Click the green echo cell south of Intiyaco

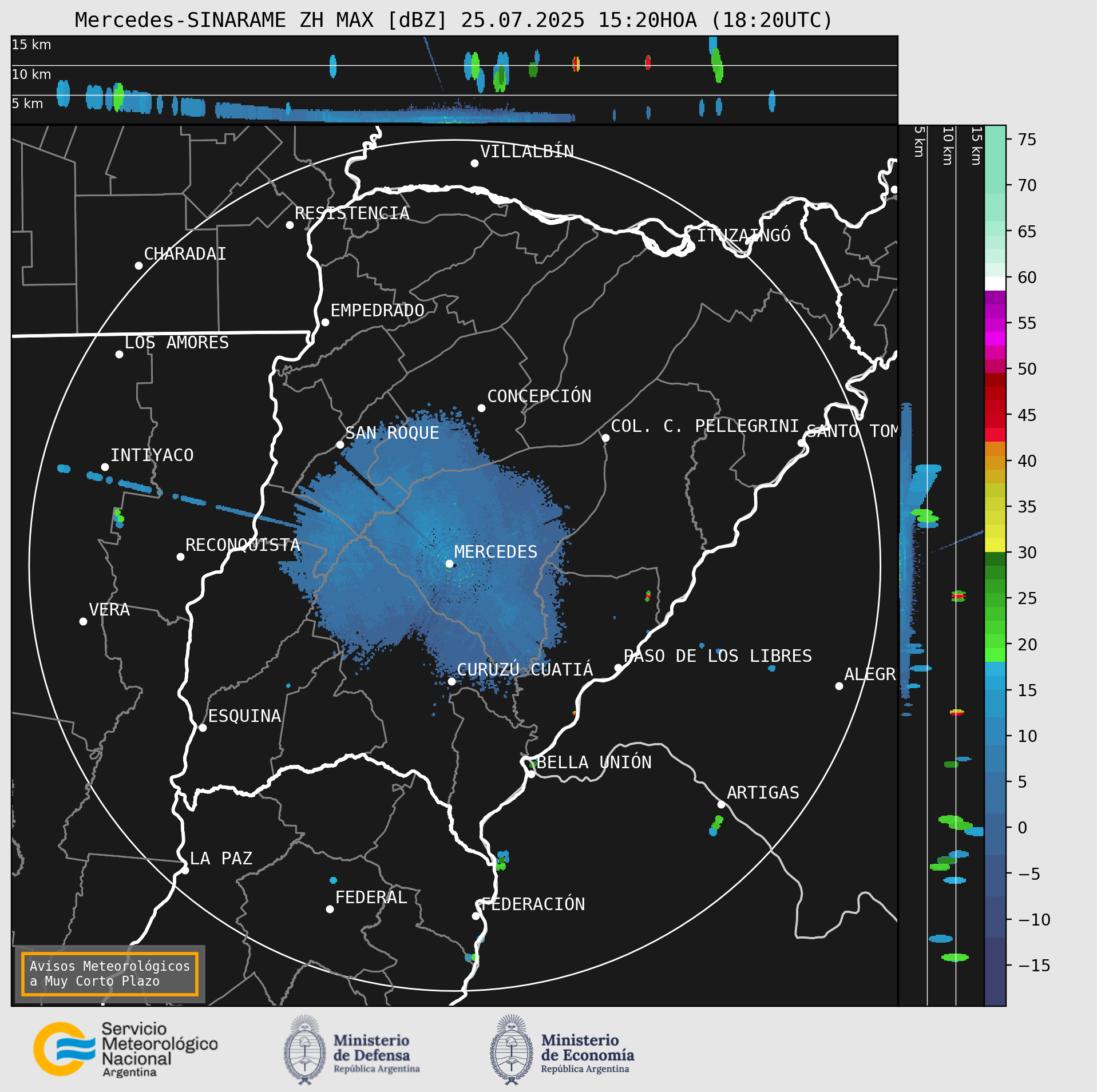point(118,516)
